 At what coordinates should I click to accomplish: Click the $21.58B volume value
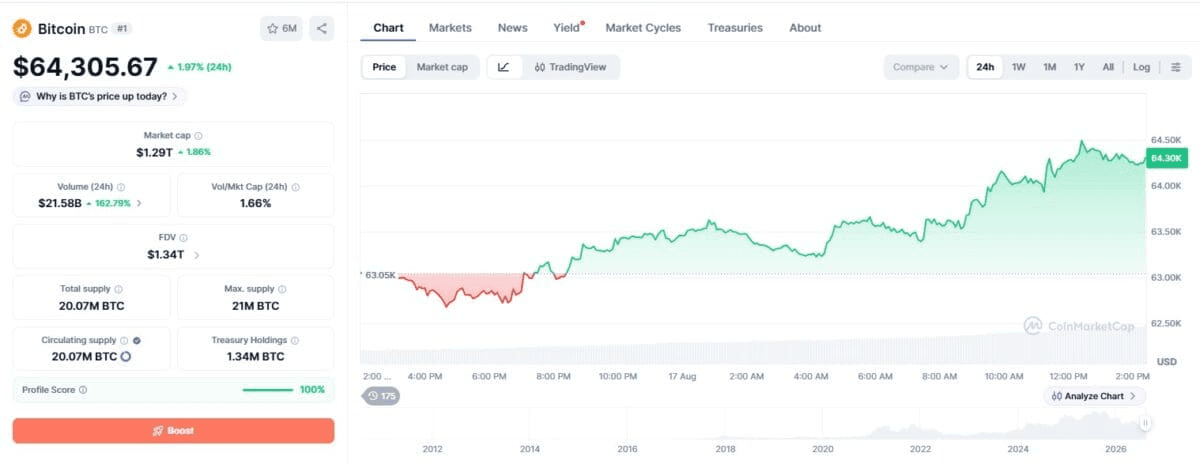[x=60, y=203]
